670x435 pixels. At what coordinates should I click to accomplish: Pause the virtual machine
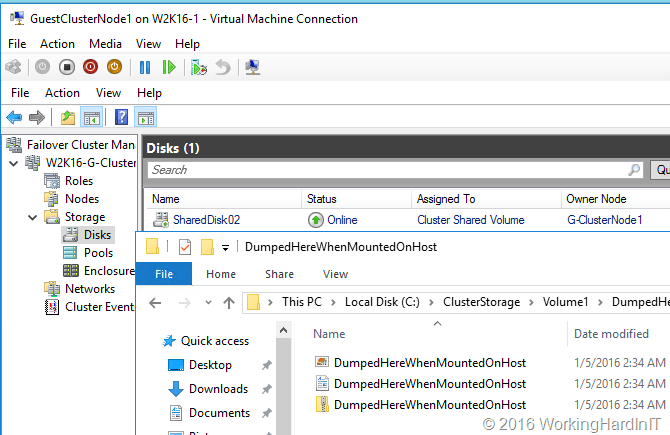coord(145,67)
